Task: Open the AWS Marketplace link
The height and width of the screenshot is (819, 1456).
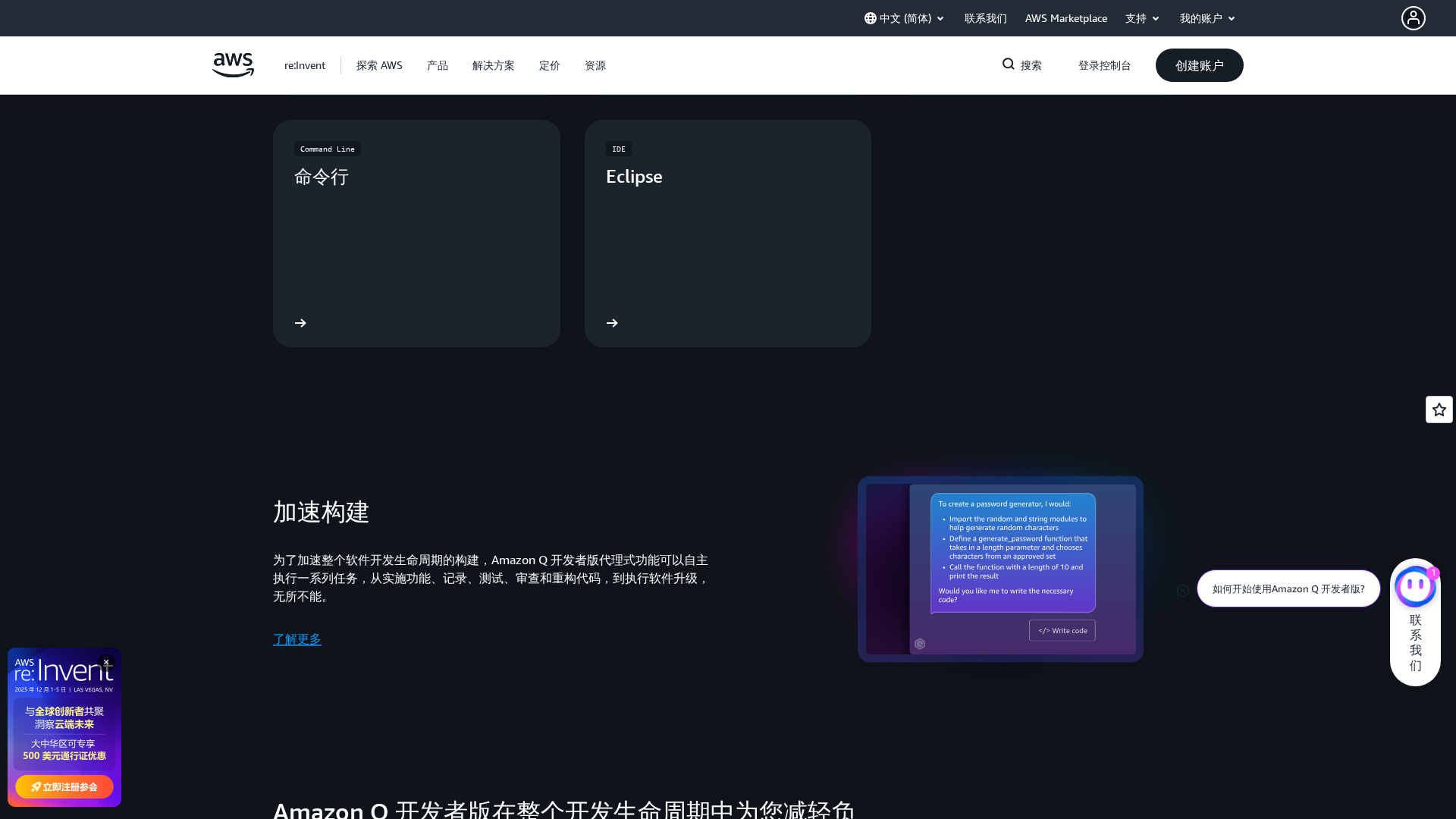Action: click(x=1065, y=18)
